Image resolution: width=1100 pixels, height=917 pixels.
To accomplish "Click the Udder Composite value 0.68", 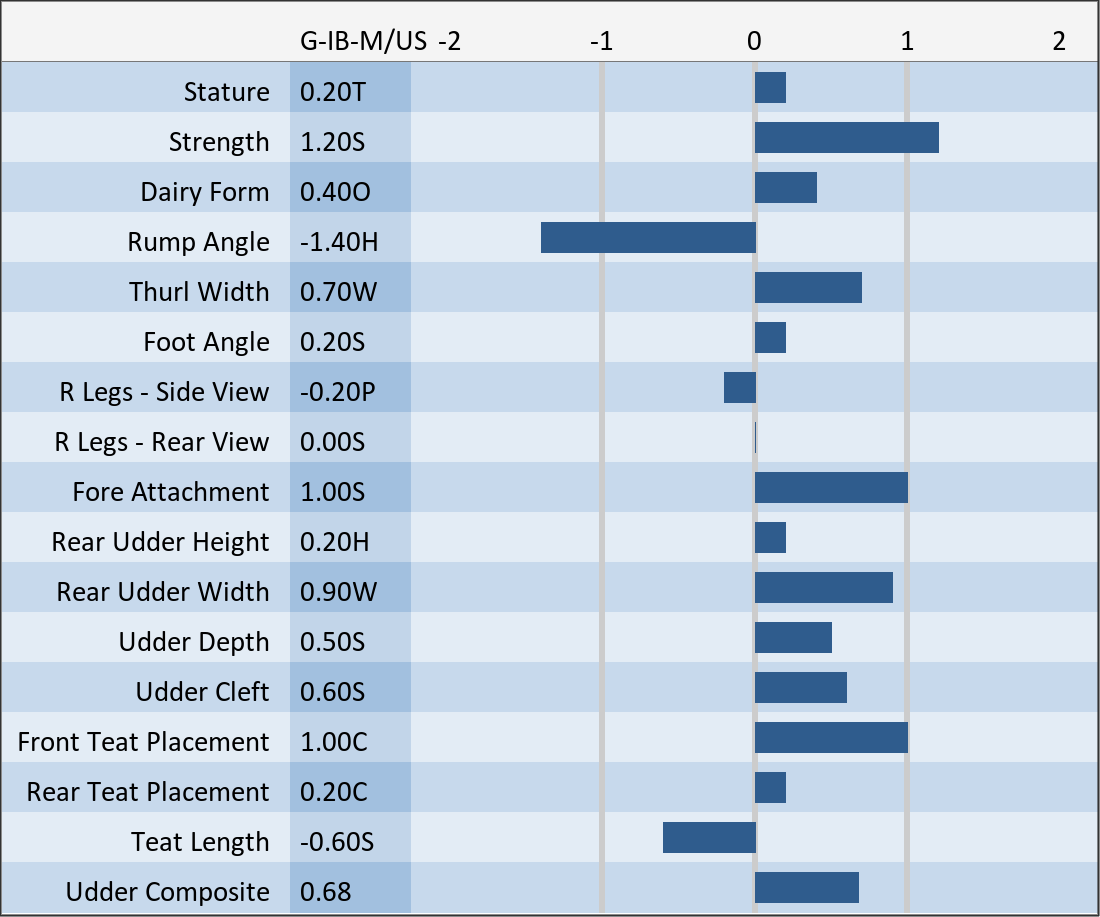I will (x=326, y=892).
